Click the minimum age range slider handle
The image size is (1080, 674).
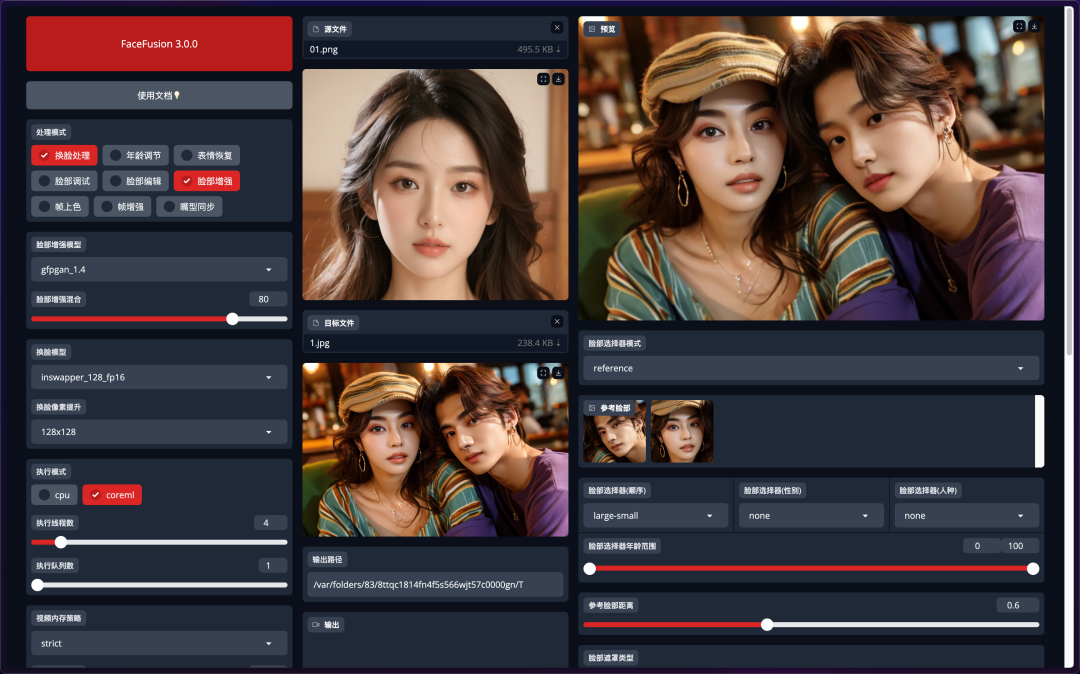590,569
